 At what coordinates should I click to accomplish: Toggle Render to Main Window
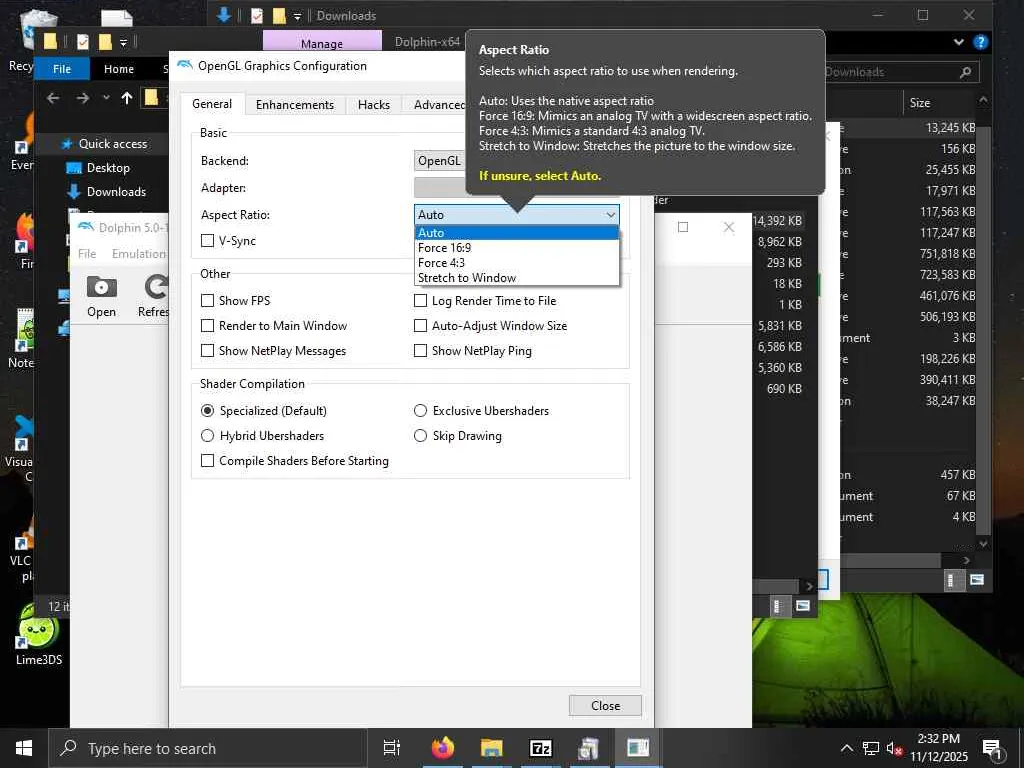tap(274, 326)
